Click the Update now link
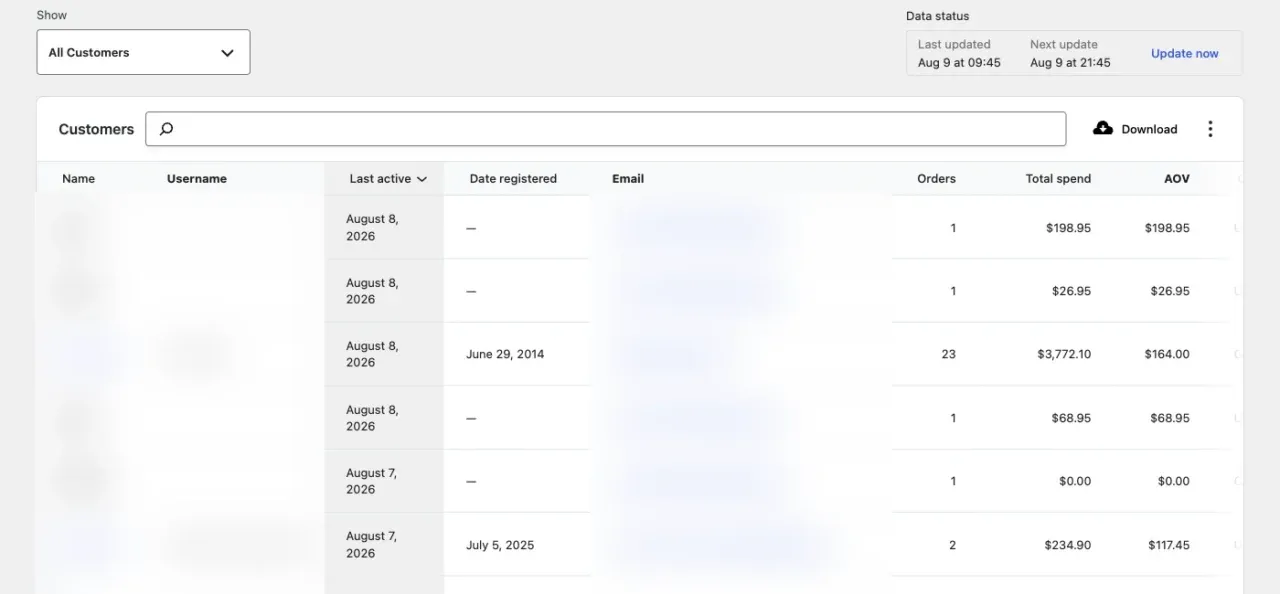Screen dimensions: 1280x594 tap(1184, 53)
